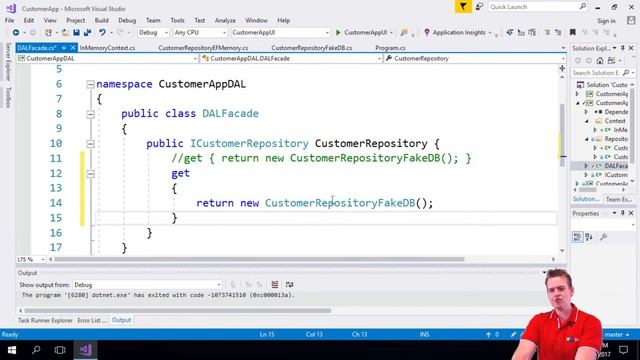
Task: Open the CustomerAppDAL.DALFacade type navigation dropdown
Action: (291, 59)
